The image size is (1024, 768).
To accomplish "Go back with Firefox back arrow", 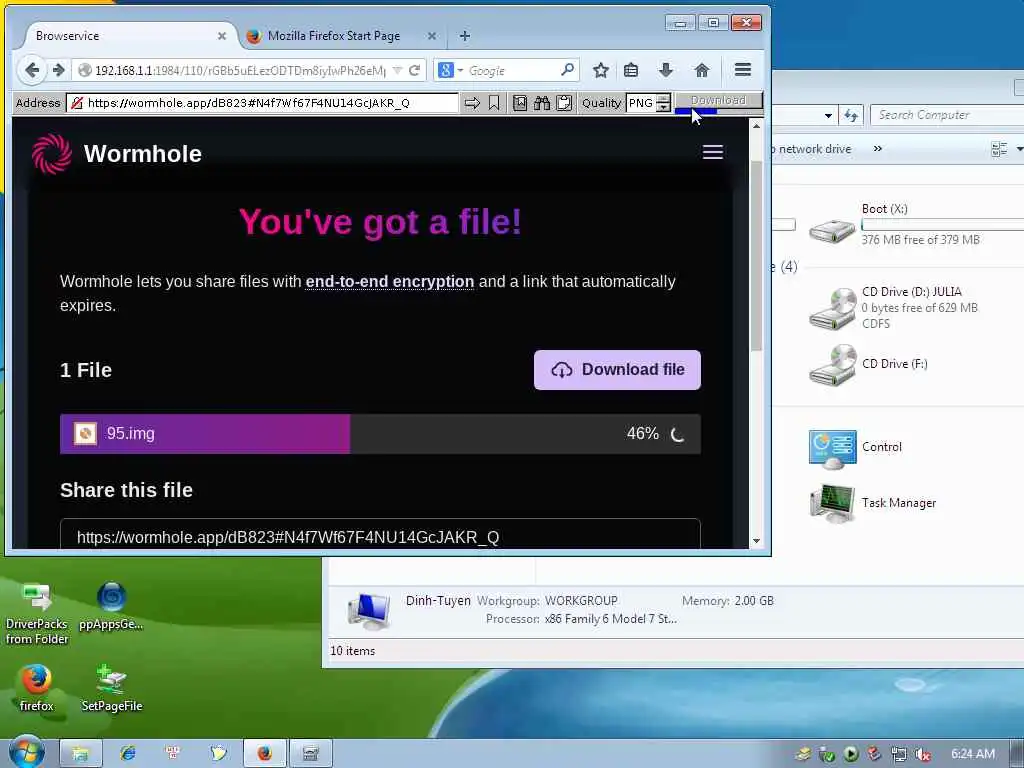I will coord(31,70).
